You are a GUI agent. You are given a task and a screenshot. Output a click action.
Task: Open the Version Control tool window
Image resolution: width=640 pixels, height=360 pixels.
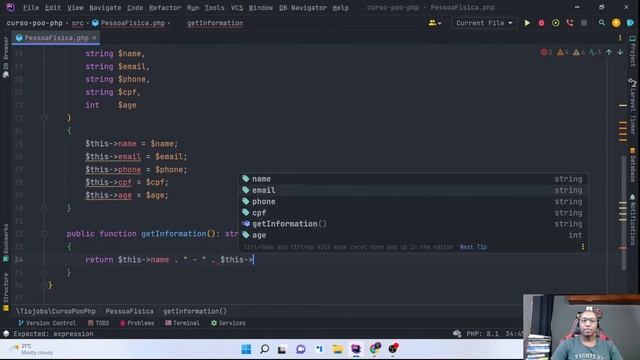point(47,323)
